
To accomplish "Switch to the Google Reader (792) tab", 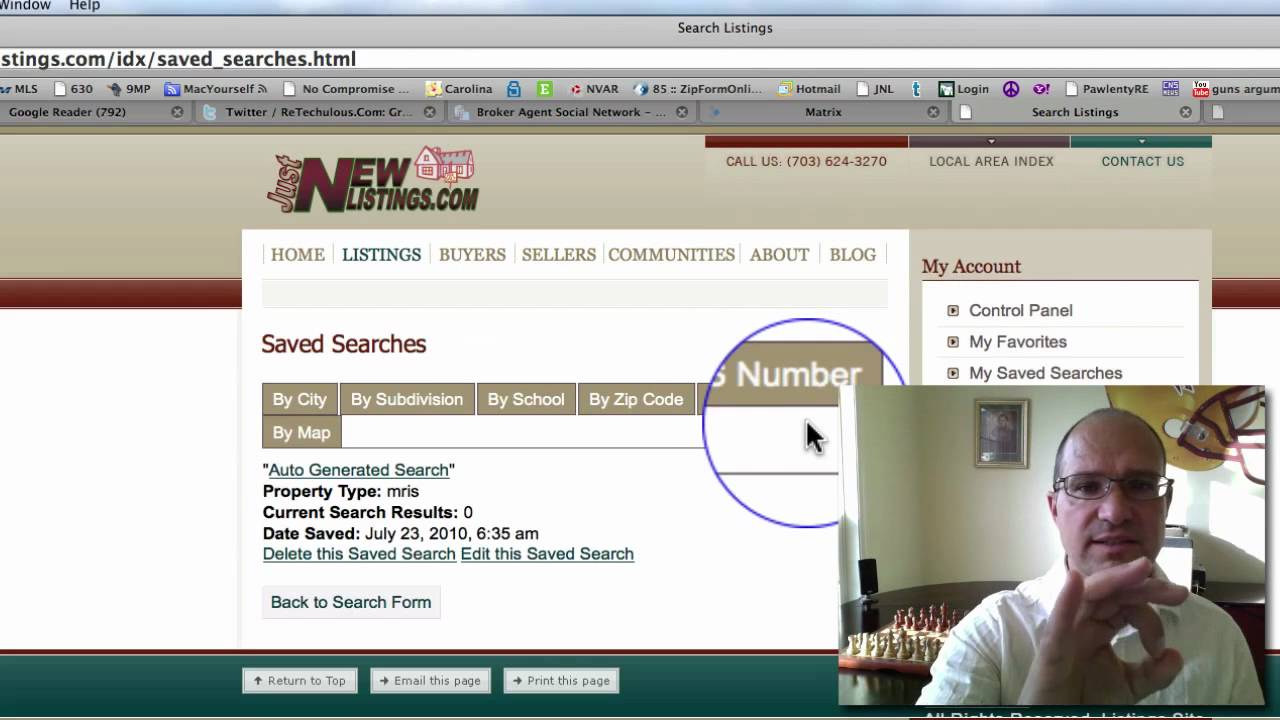I will (x=67, y=112).
